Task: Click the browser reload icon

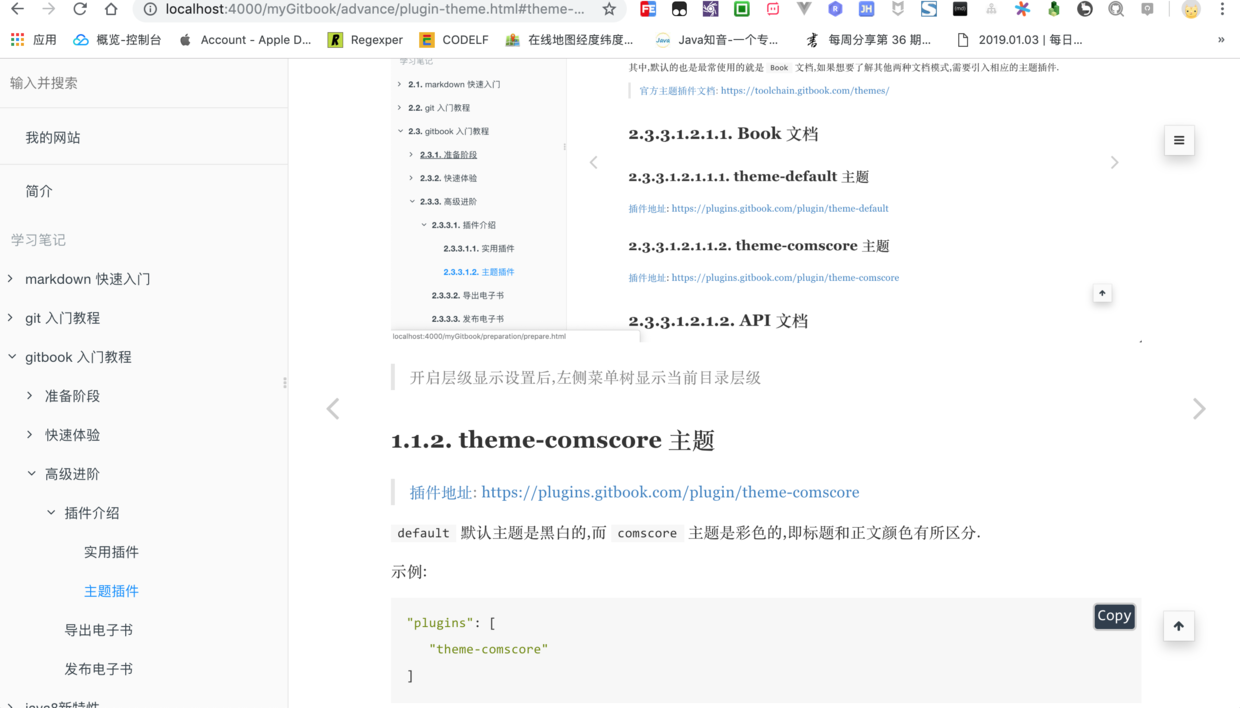Action: (79, 11)
